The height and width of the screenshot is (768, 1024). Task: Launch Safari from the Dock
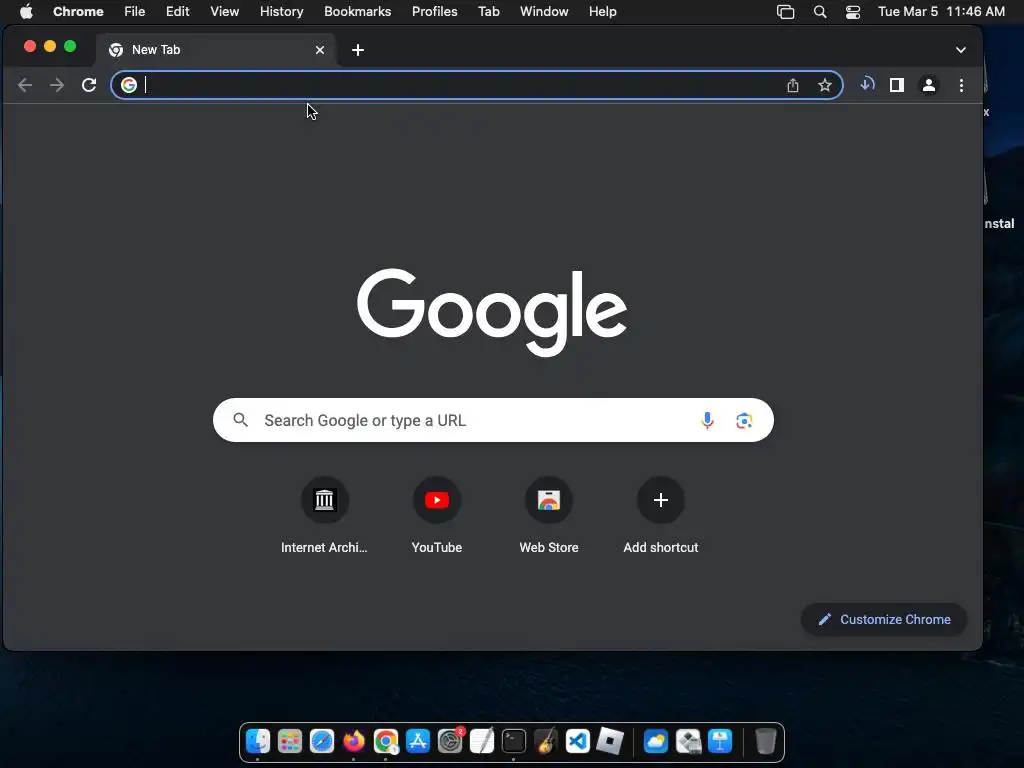[322, 741]
